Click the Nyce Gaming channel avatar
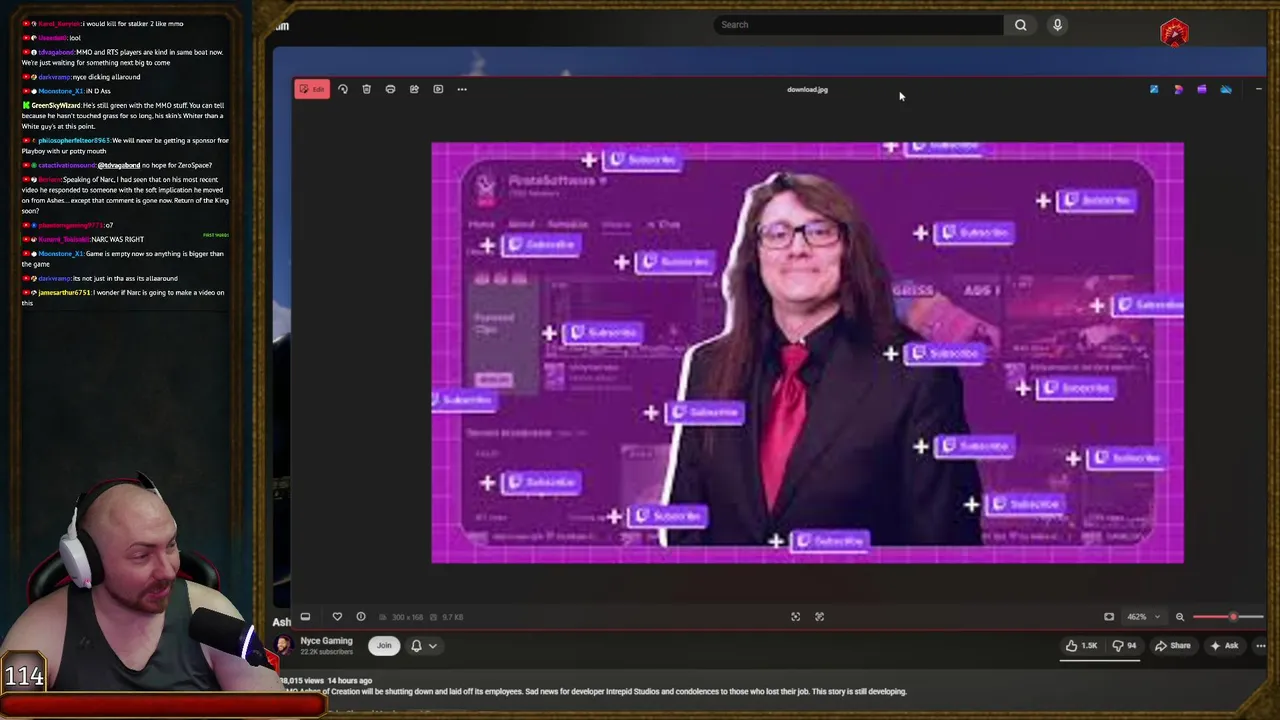 click(x=283, y=646)
